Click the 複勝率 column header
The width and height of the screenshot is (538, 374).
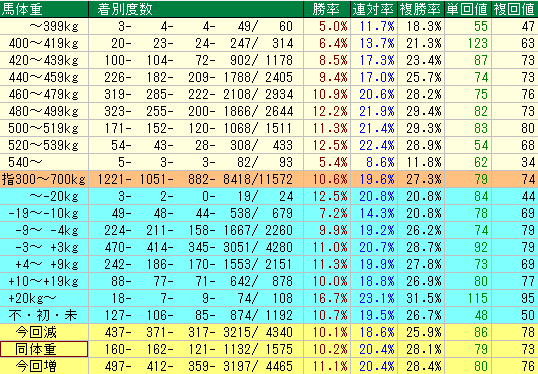tap(421, 9)
